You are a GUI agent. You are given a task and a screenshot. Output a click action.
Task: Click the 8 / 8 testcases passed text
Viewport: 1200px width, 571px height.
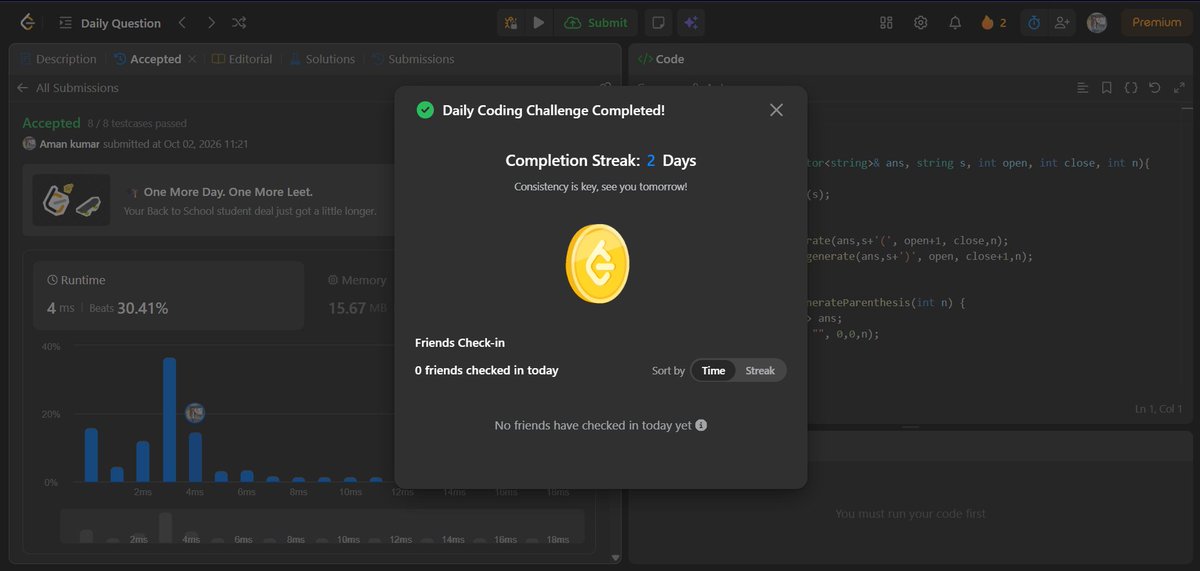(137, 124)
